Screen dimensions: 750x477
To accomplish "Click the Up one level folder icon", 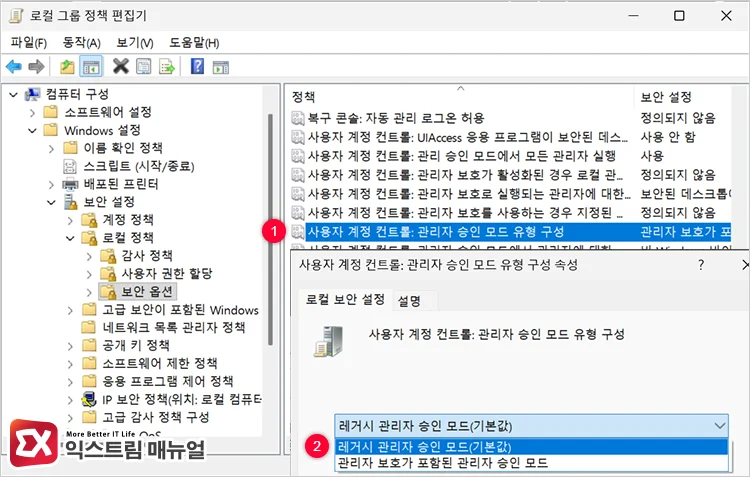I will [67, 67].
